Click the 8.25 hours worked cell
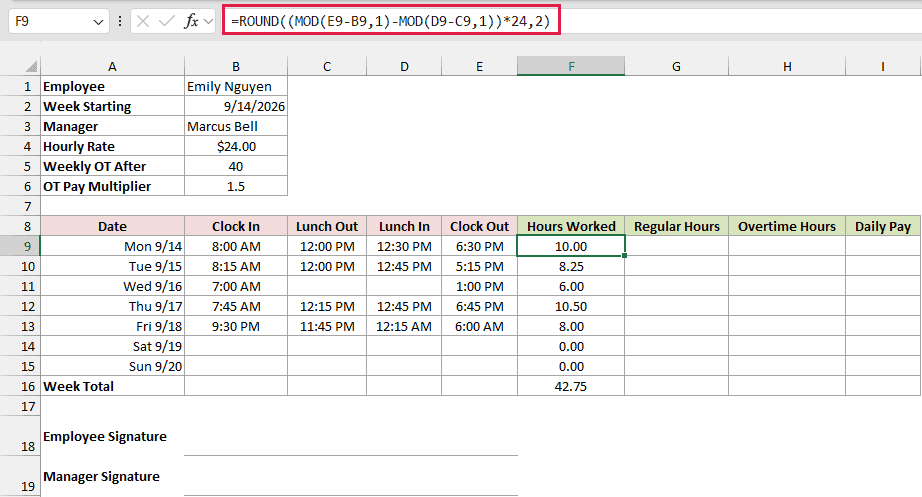The image size is (922, 497). 571,266
